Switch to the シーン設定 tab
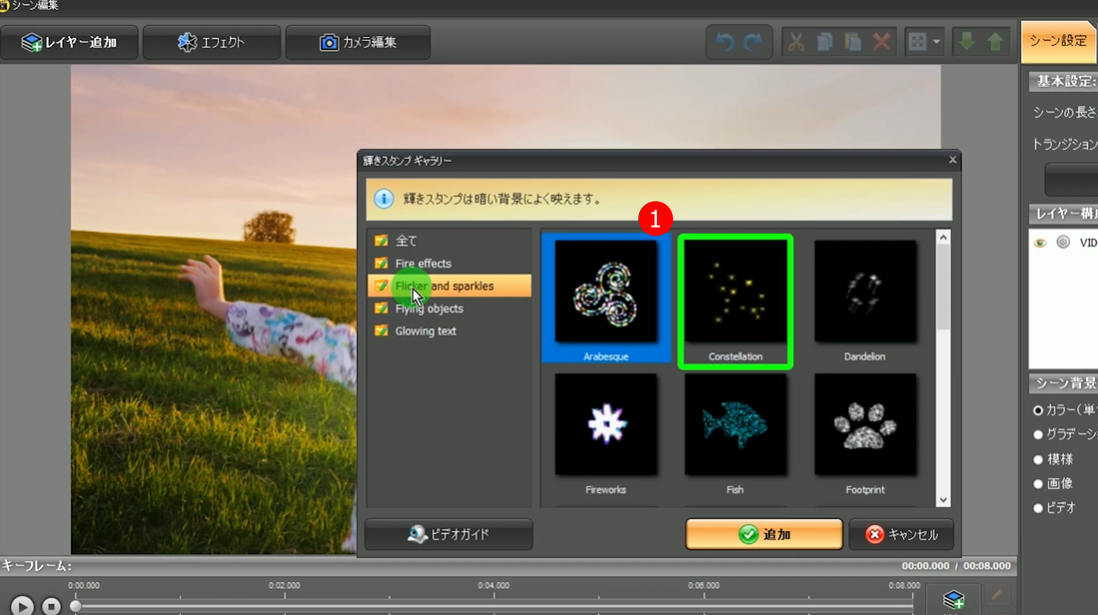The height and width of the screenshot is (615, 1098). point(1058,41)
